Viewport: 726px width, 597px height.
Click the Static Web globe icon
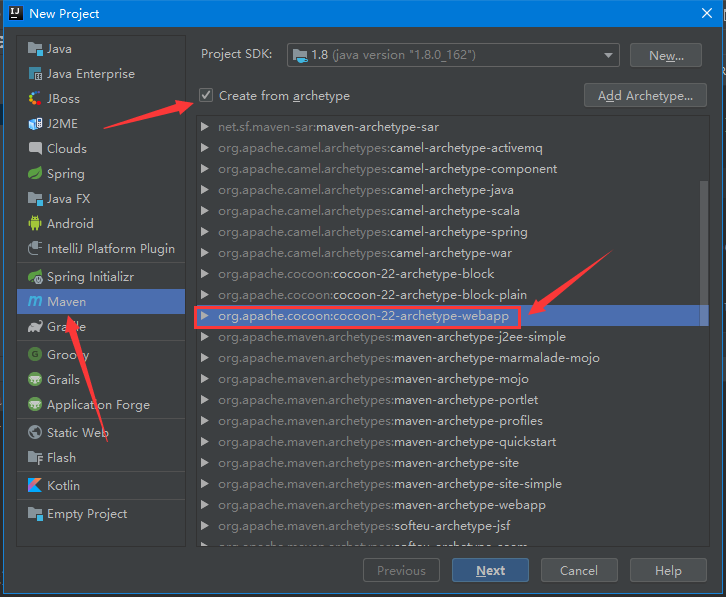[x=35, y=433]
